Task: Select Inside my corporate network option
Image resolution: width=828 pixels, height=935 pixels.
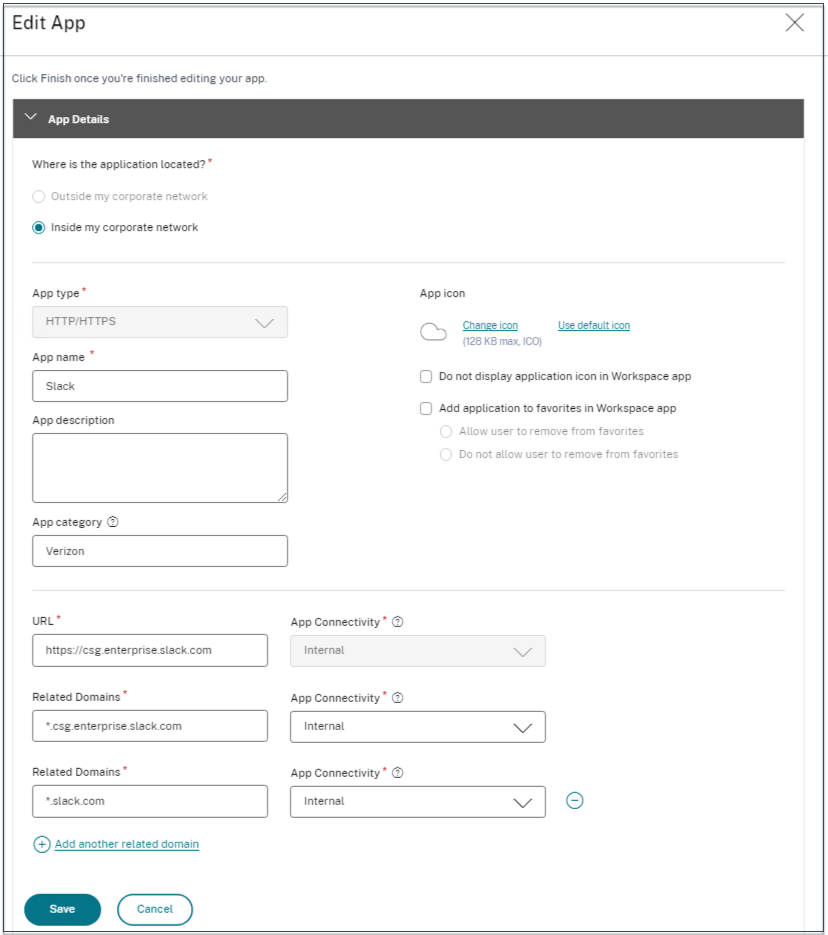Action: click(x=39, y=227)
